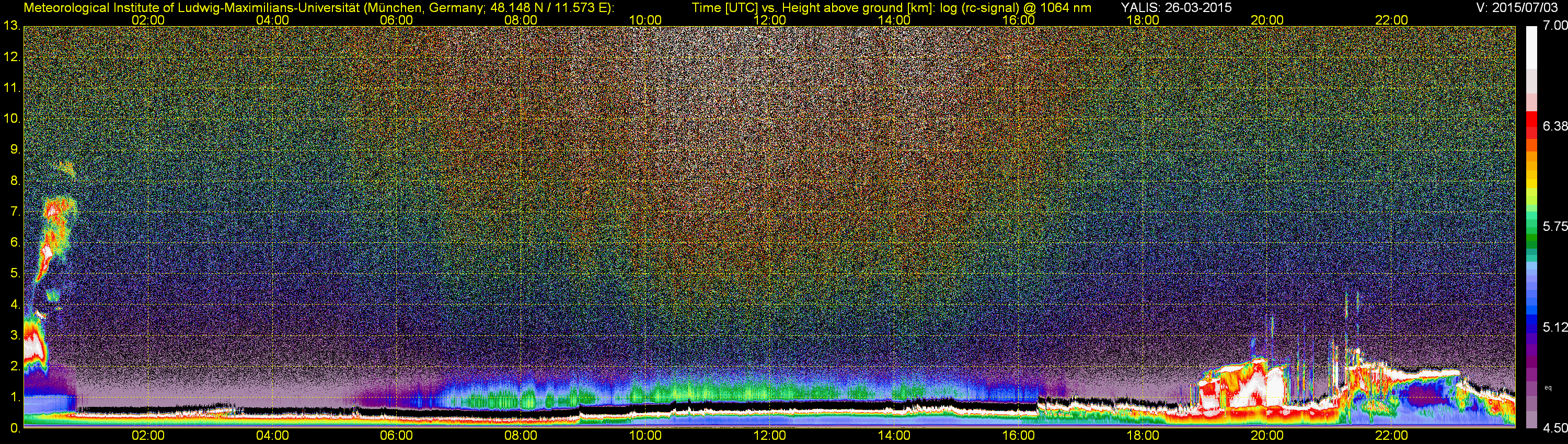
Task: Click the 22:00 label on the bottom axis
Action: tap(1391, 436)
